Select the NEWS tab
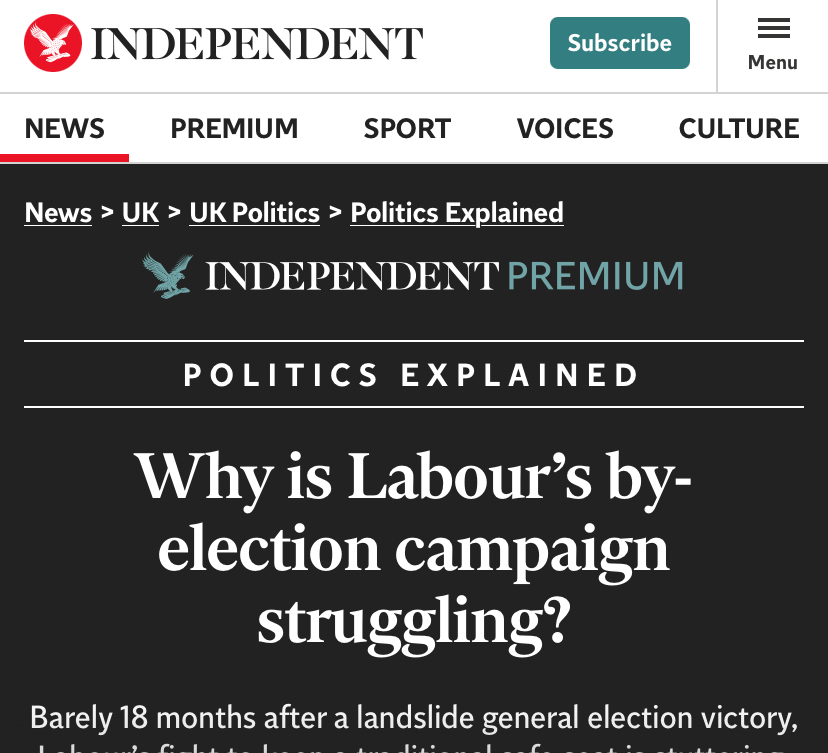 65,129
